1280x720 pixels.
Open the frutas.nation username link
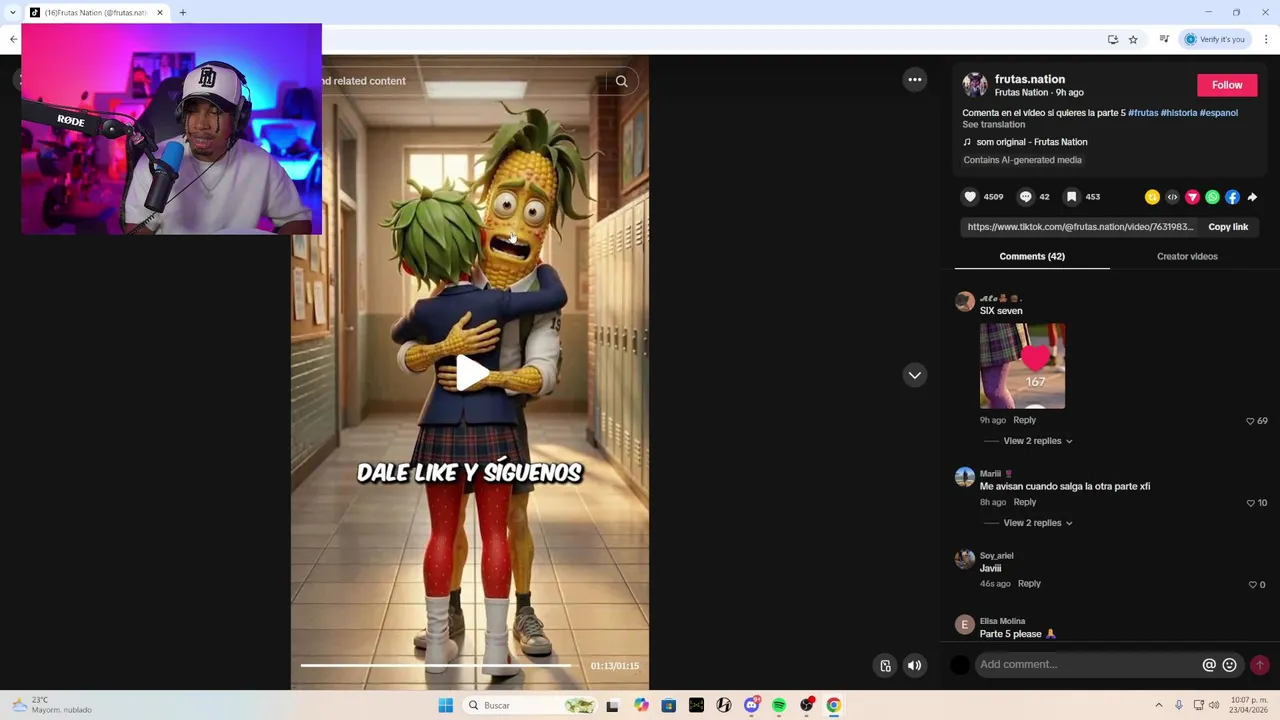[1029, 79]
